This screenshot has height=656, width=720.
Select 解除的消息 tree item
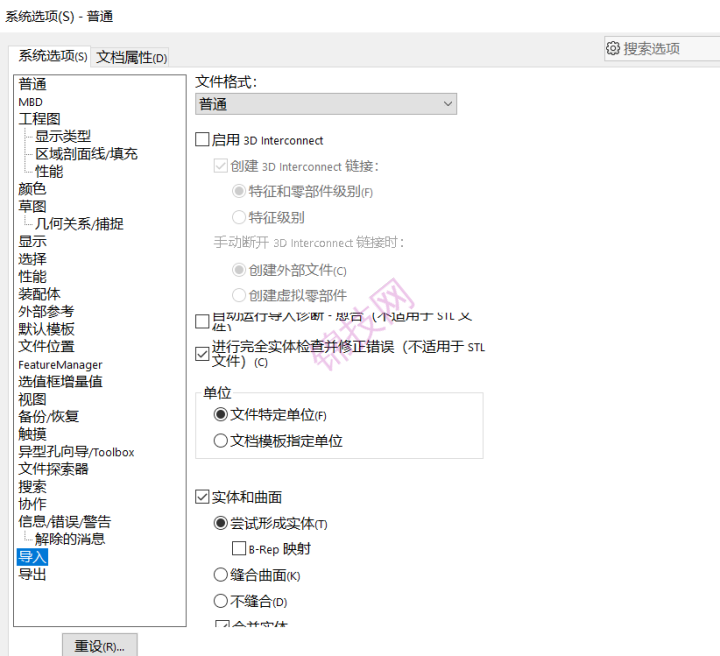(70, 539)
